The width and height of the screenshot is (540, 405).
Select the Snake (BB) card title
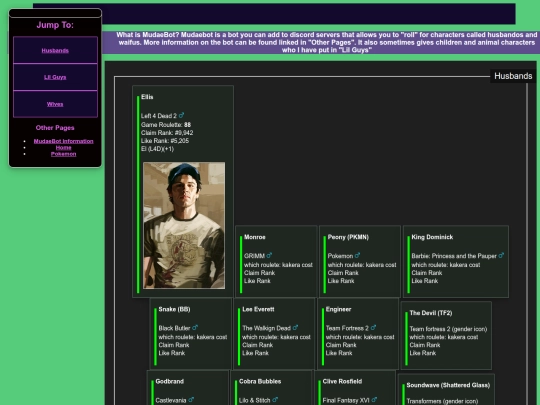tap(174, 309)
